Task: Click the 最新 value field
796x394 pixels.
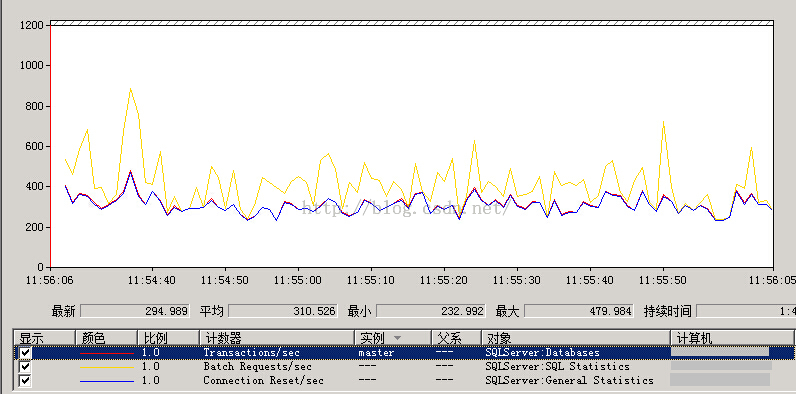Action: [135, 311]
